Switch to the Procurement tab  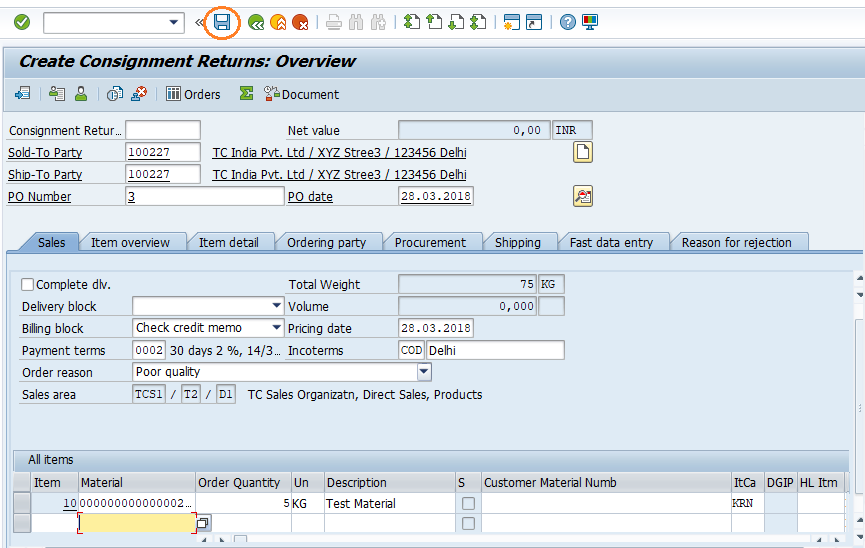[x=430, y=242]
